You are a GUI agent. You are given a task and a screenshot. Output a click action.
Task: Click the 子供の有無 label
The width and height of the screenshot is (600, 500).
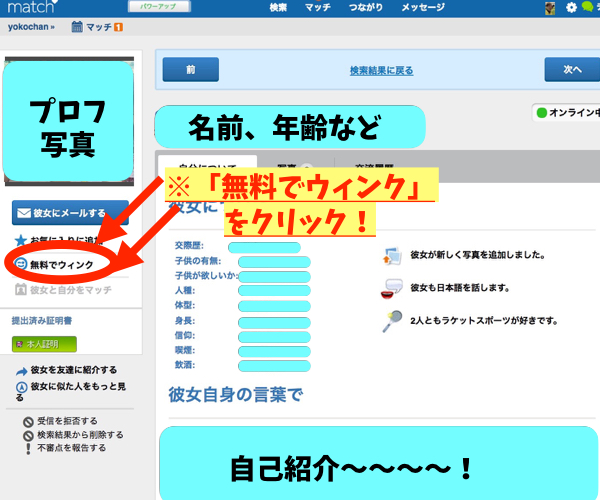tap(198, 261)
